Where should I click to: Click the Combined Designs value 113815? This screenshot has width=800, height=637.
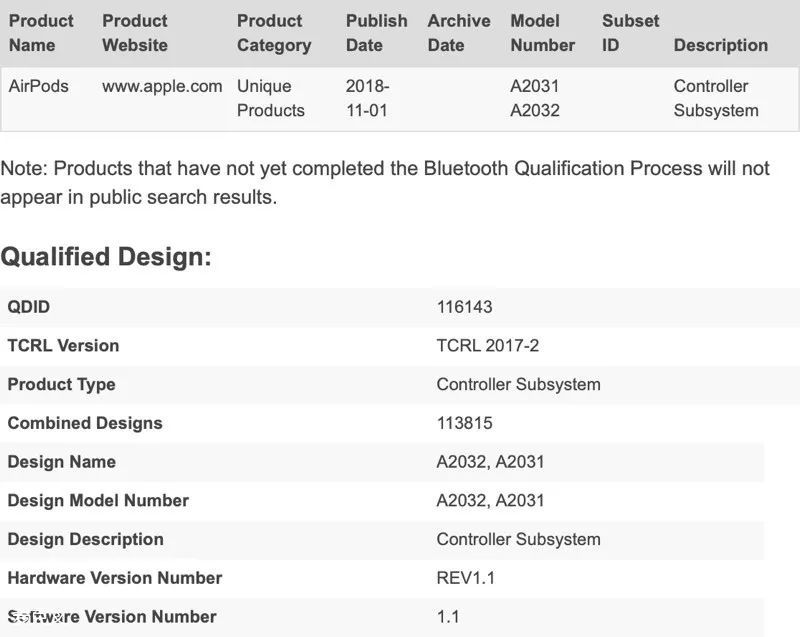click(464, 423)
